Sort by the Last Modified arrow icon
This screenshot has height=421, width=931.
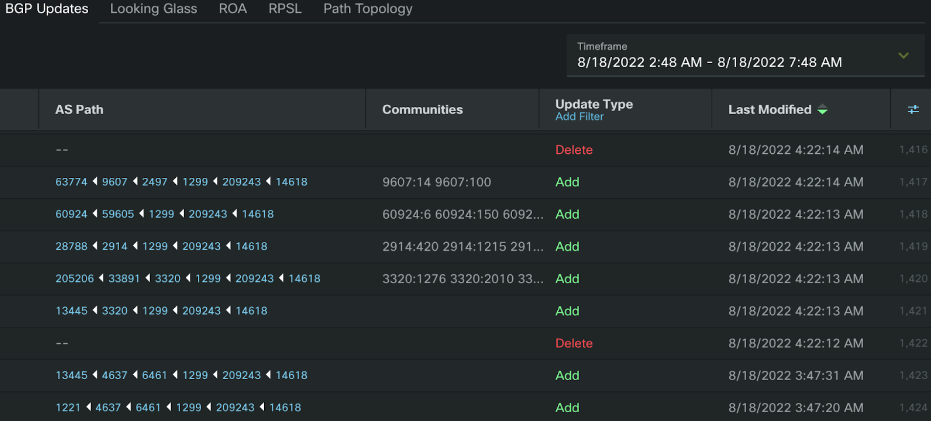[x=822, y=109]
